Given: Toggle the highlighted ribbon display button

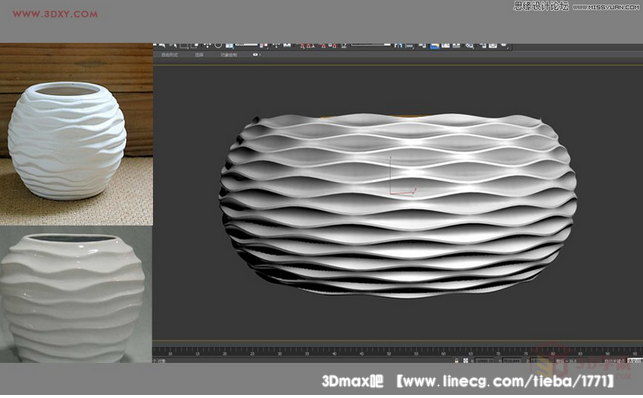Looking at the screenshot, I should [x=435, y=45].
